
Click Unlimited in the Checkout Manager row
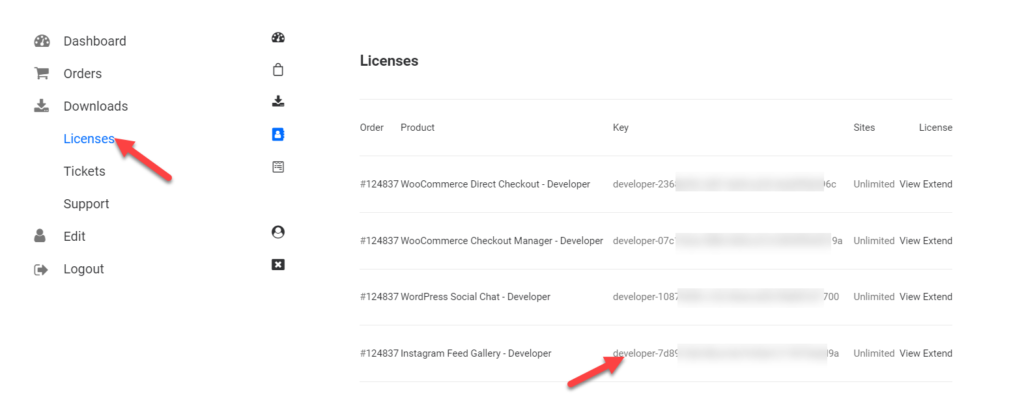point(874,240)
